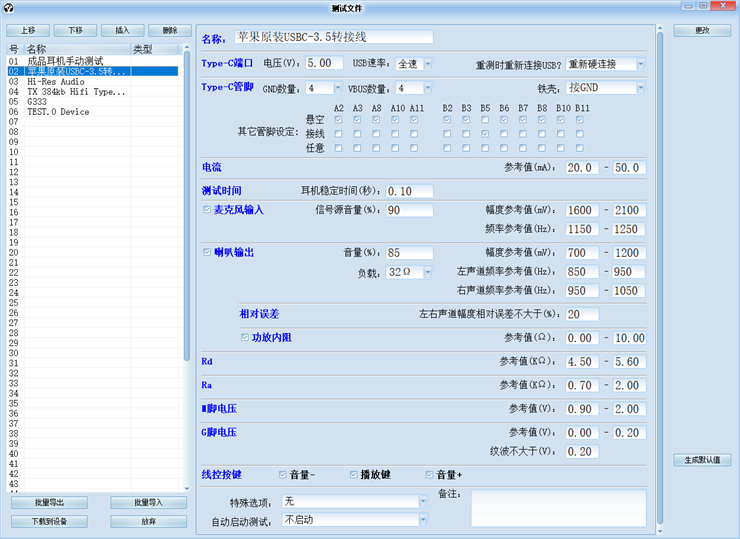Click the 备注 notes text box
This screenshot has height=539, width=740.
click(558, 507)
